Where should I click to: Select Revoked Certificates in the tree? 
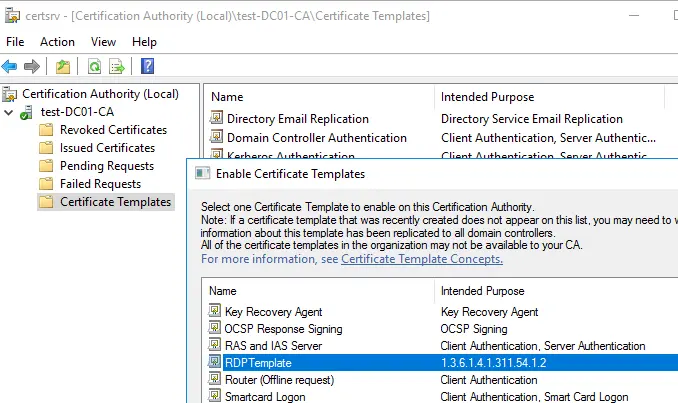[x=113, y=130]
